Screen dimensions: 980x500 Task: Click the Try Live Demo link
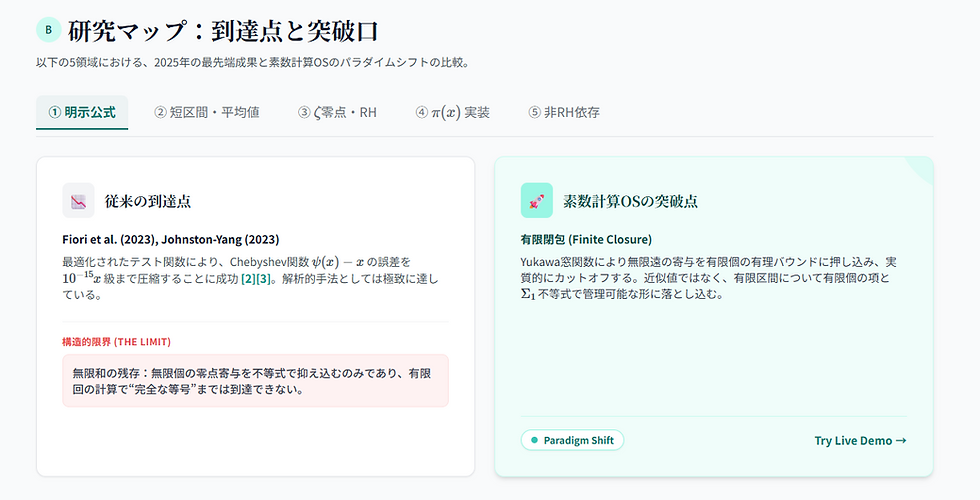860,440
